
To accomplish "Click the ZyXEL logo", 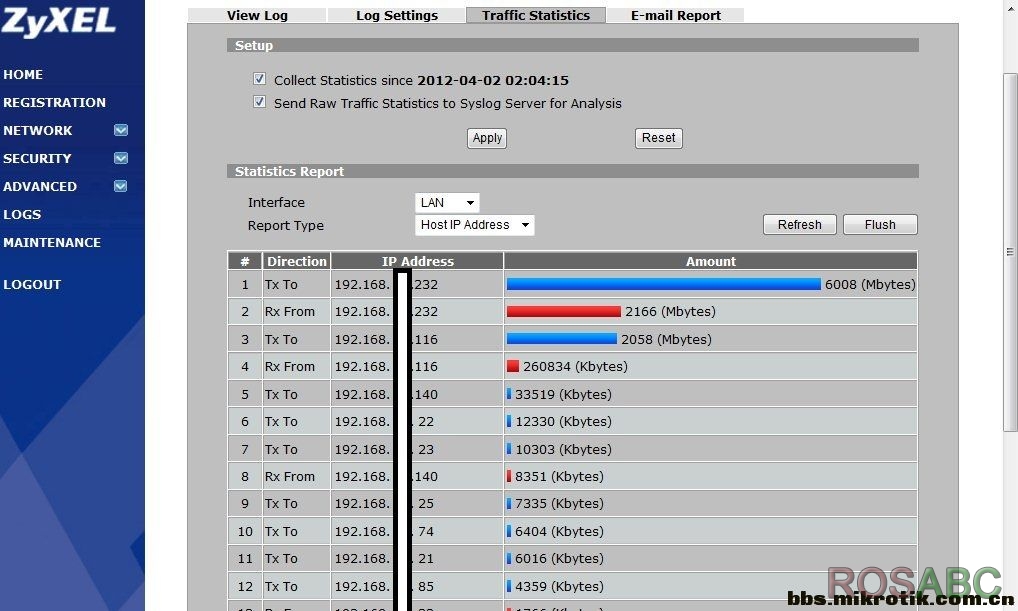I will coord(58,21).
